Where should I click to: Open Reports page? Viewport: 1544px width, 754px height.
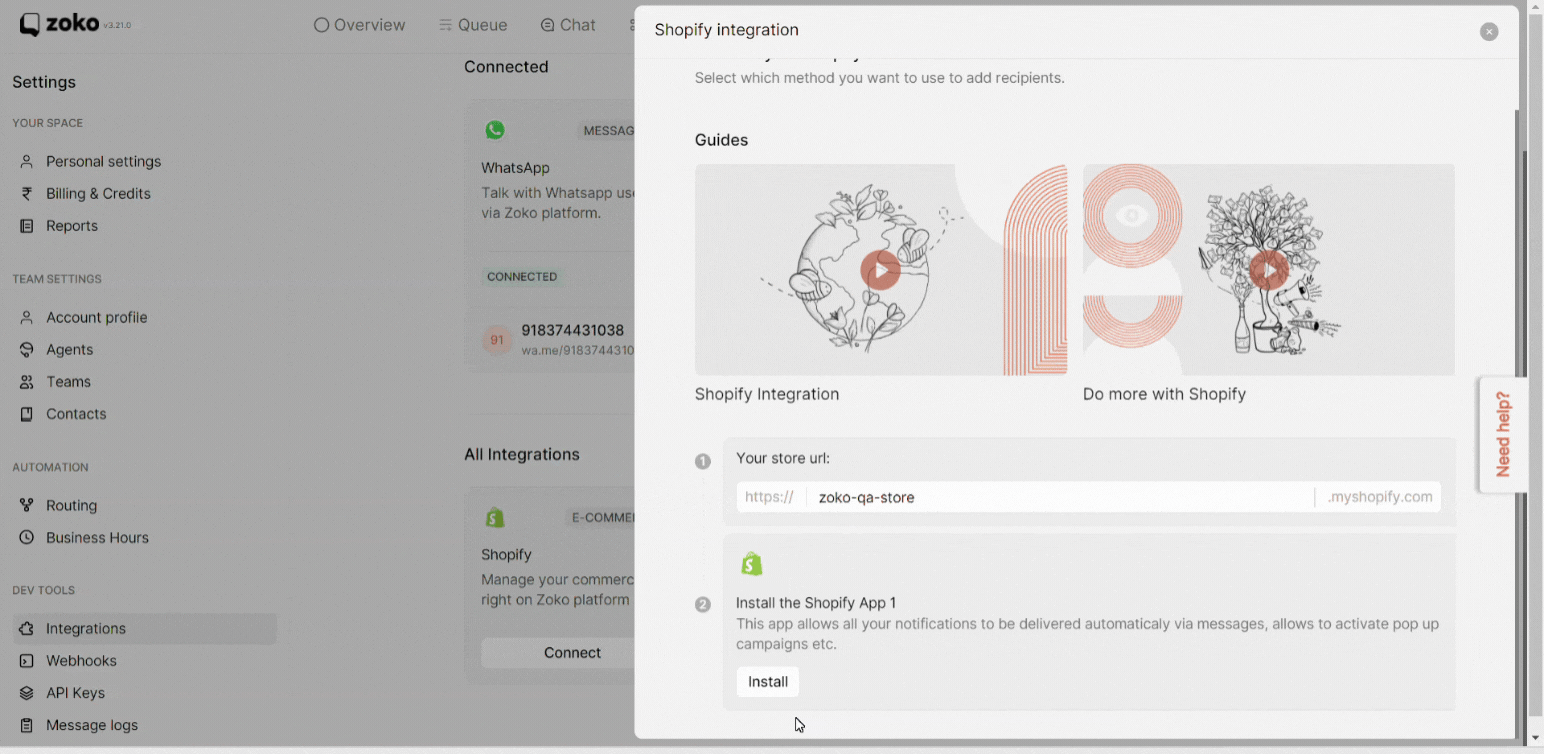(x=72, y=225)
